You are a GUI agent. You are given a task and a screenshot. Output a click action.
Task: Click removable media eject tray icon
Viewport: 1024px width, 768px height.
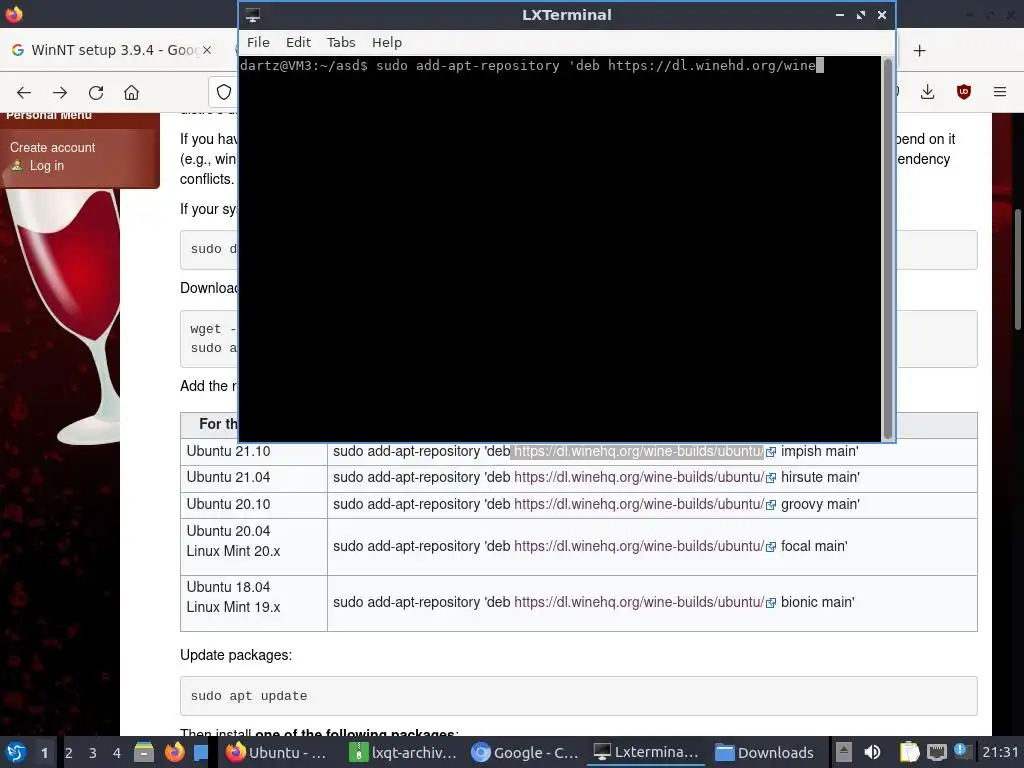tap(844, 752)
